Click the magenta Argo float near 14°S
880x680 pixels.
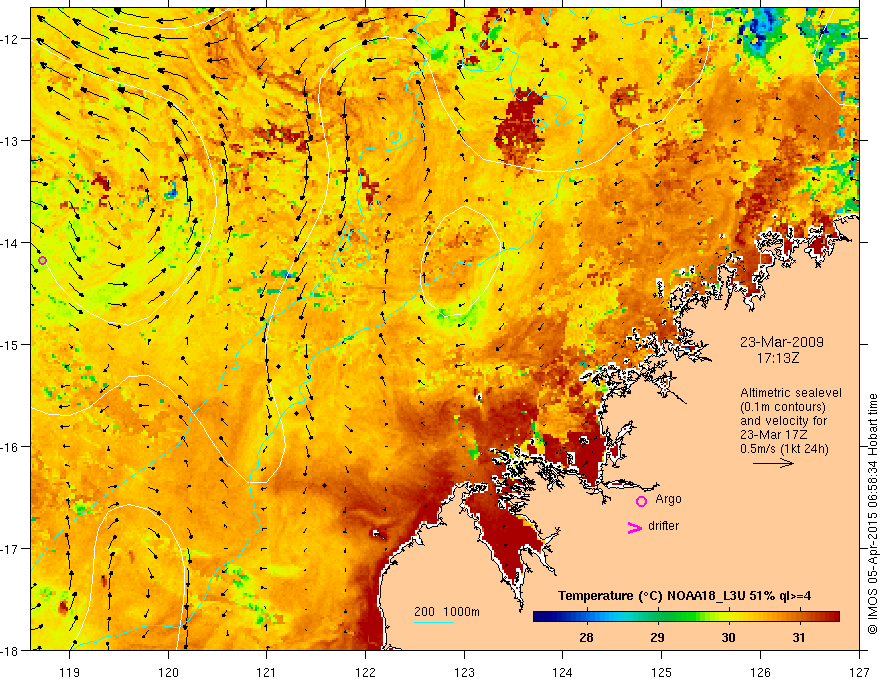42,260
